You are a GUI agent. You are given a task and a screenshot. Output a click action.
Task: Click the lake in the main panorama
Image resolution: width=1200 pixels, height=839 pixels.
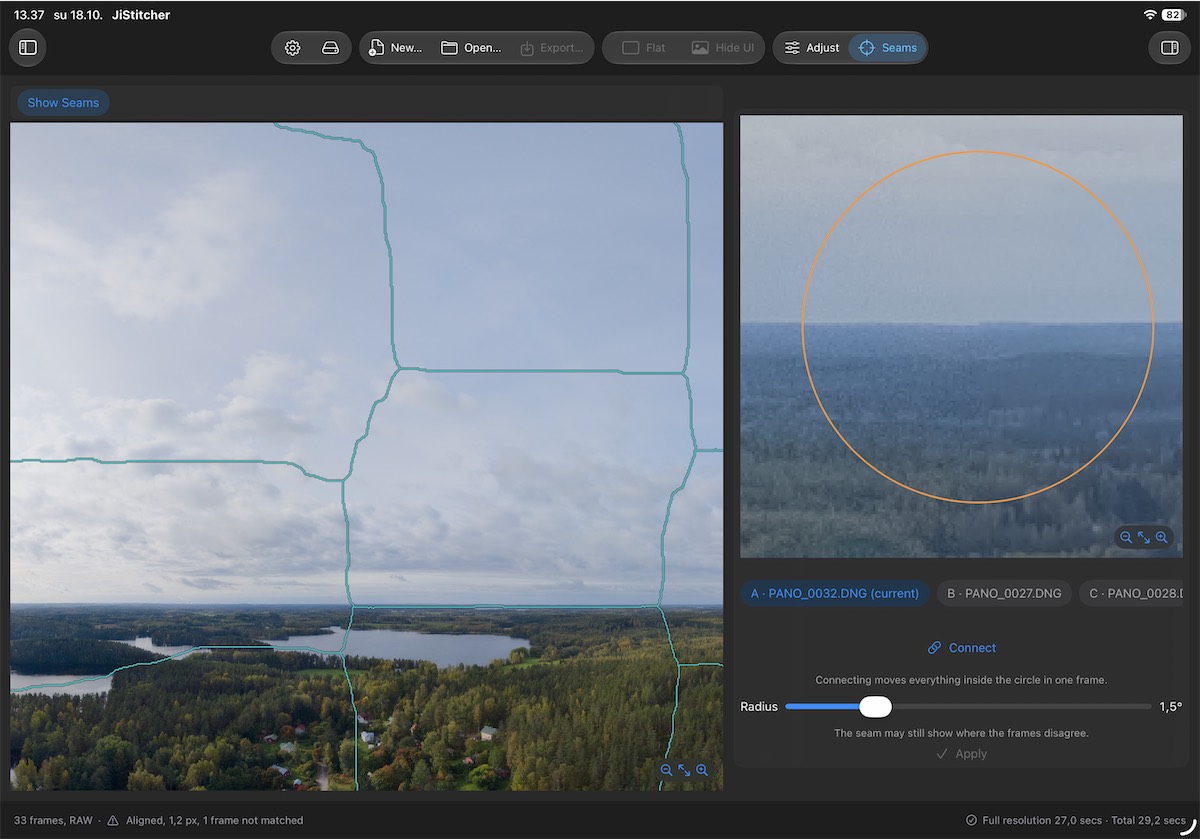click(x=400, y=646)
